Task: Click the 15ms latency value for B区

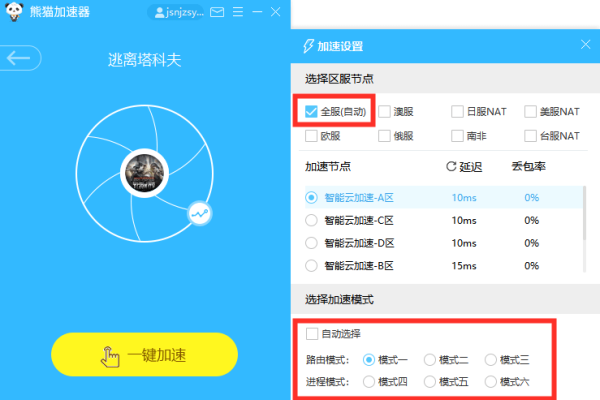Action: tap(464, 266)
